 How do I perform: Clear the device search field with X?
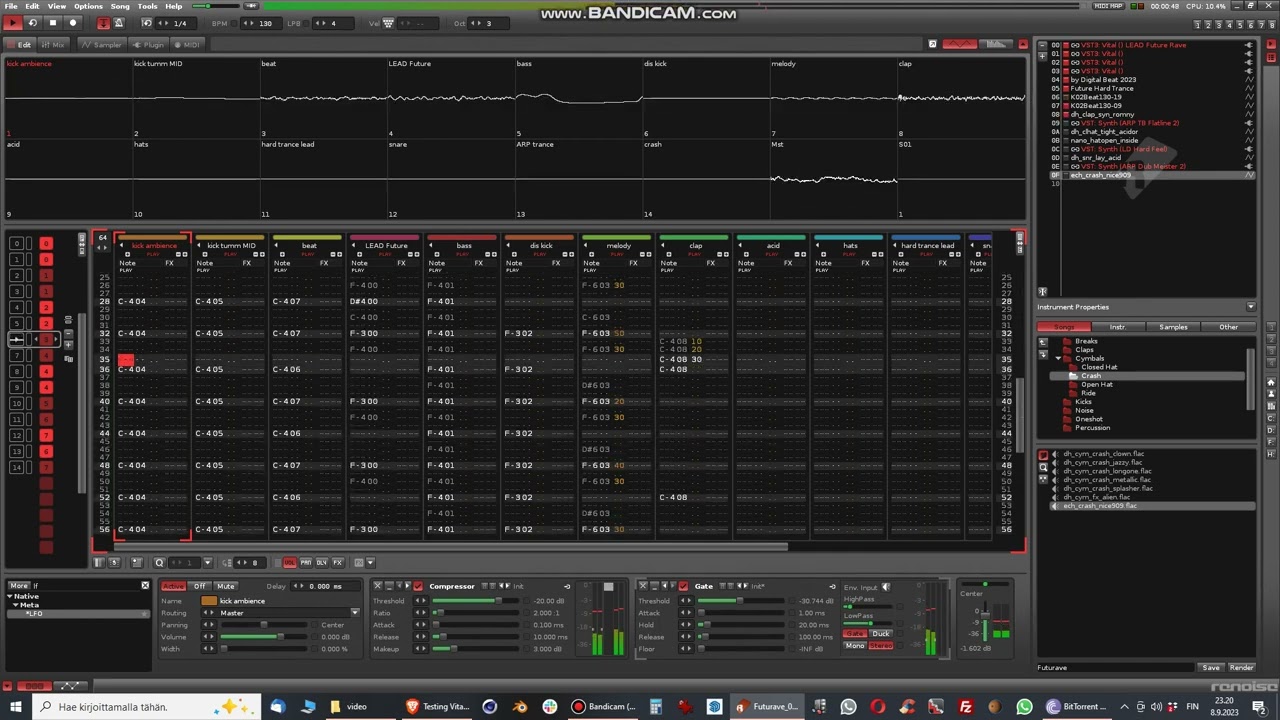point(145,586)
